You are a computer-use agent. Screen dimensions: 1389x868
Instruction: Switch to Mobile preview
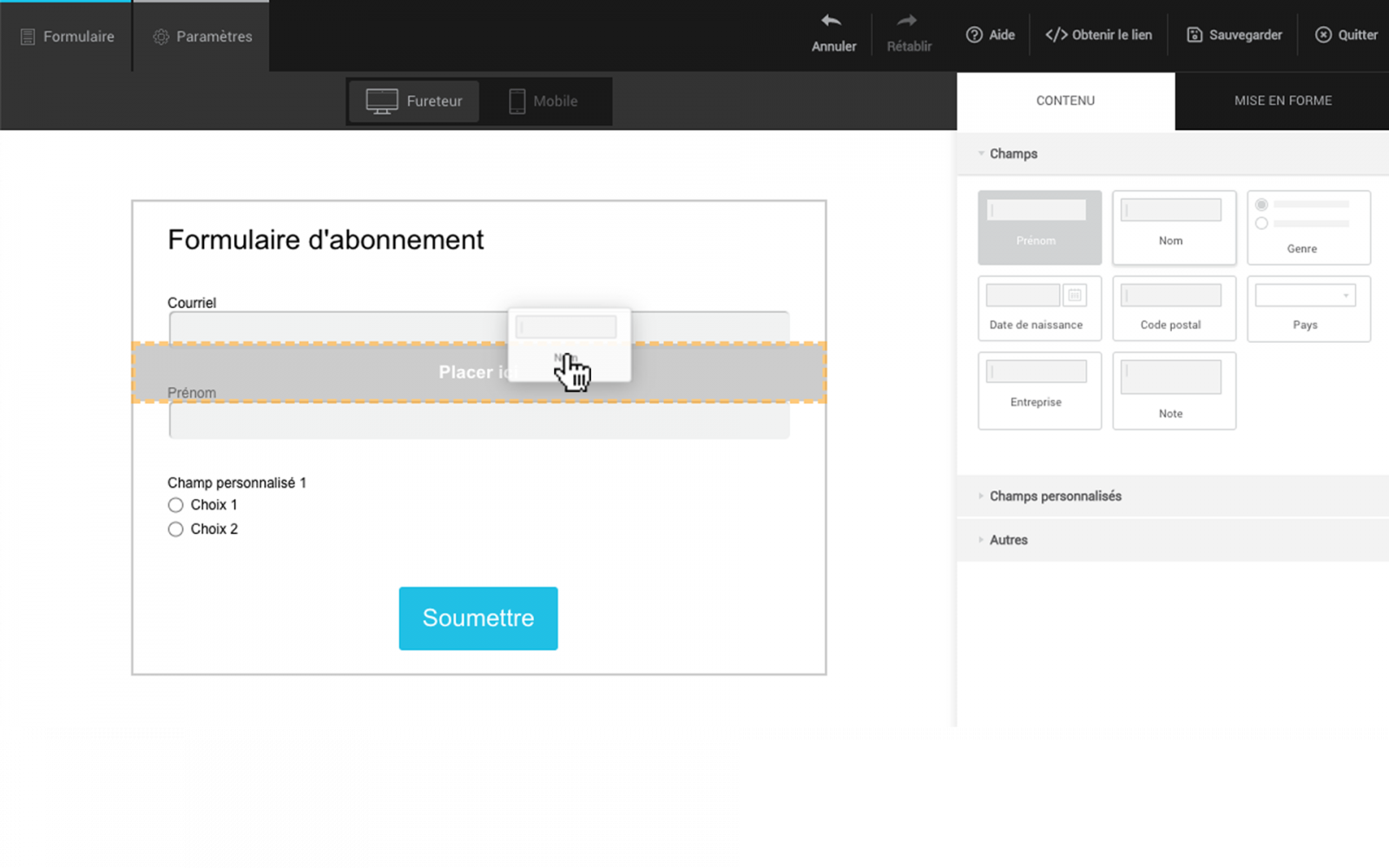[x=544, y=101]
